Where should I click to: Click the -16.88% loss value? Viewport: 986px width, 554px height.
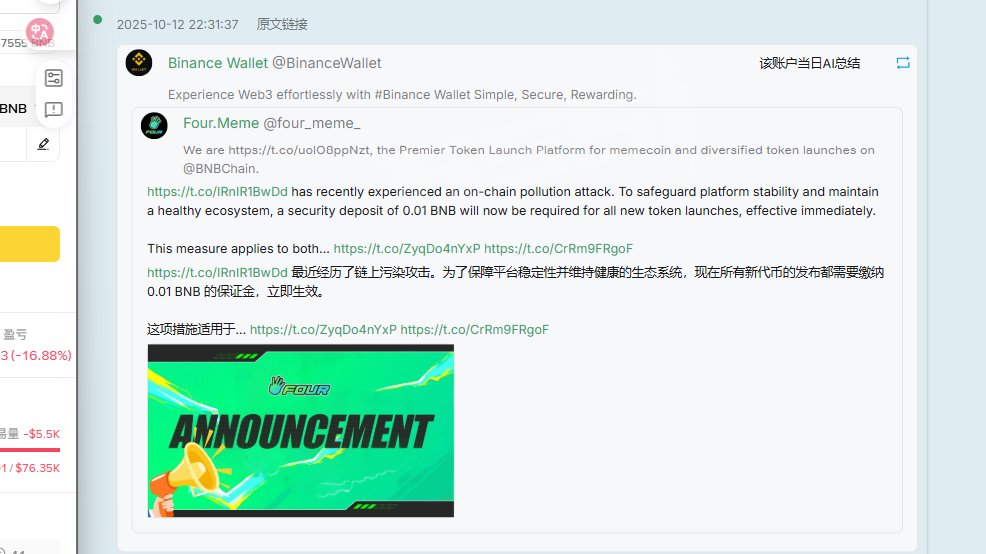41,355
